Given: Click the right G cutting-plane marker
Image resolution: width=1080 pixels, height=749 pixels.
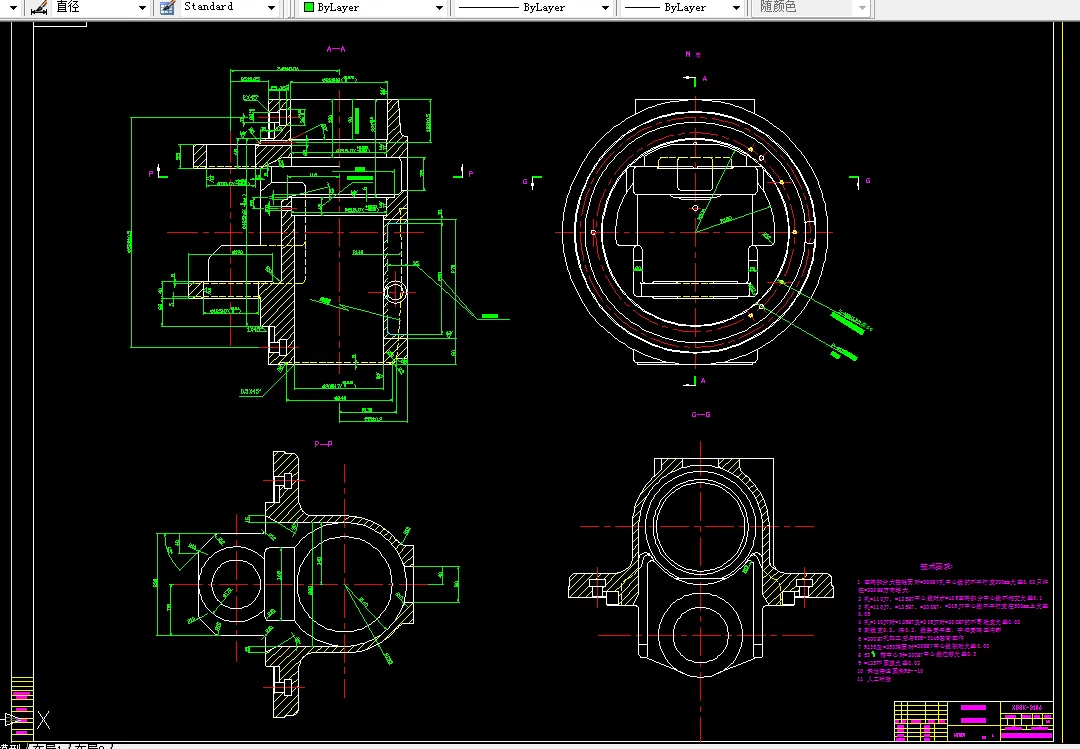Looking at the screenshot, I should coord(859,181).
